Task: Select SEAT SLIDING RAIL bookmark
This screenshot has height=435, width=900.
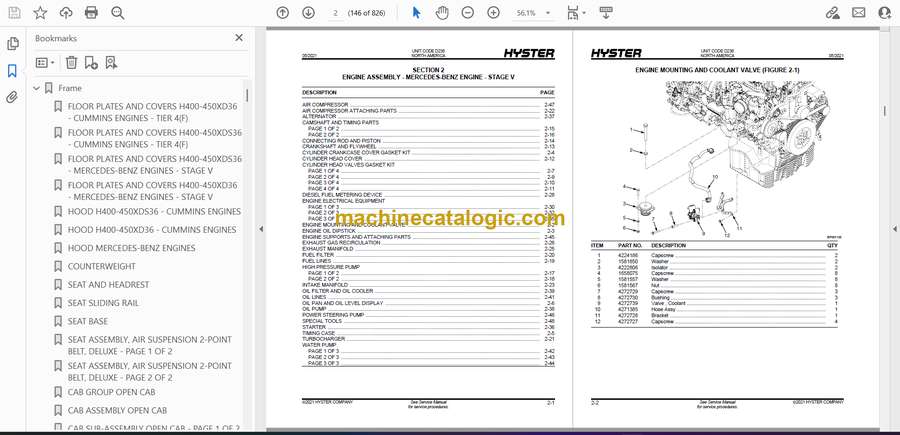Action: coord(103,303)
